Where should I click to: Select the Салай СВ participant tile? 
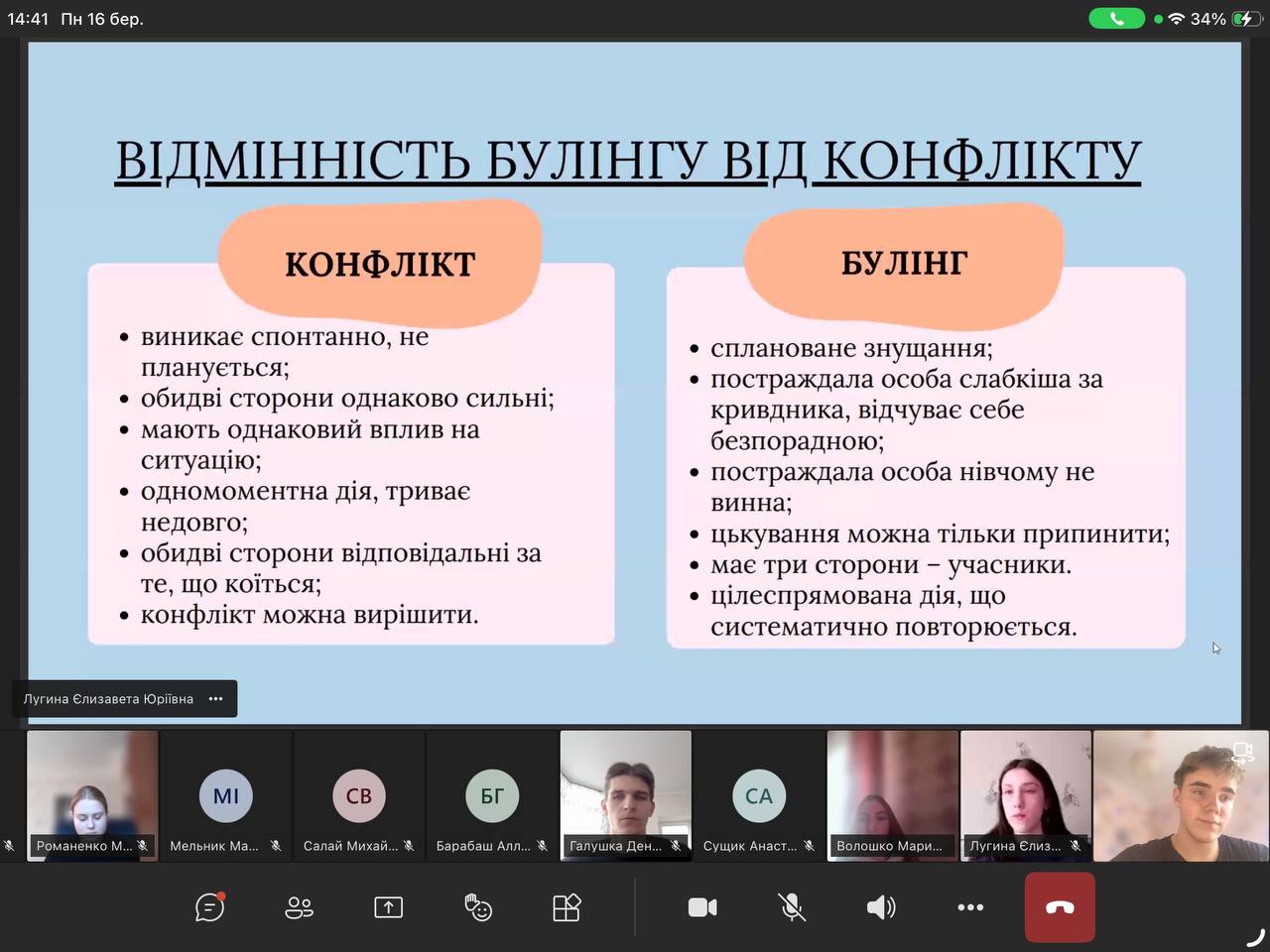359,795
